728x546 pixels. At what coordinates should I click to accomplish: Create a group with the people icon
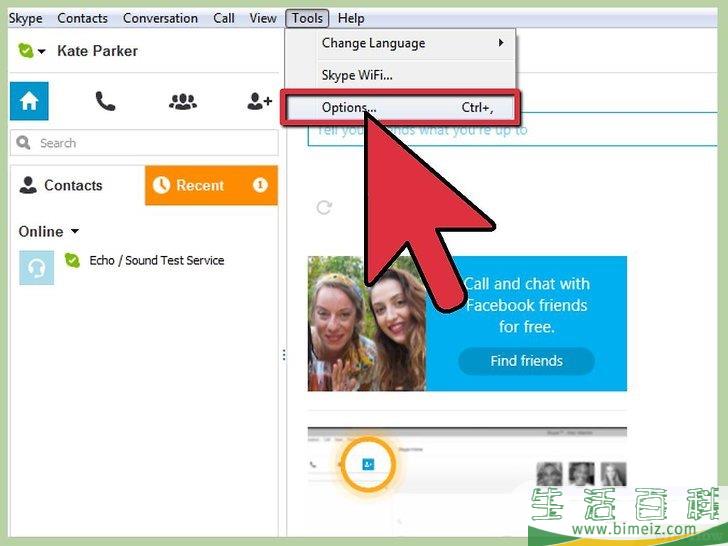click(183, 101)
